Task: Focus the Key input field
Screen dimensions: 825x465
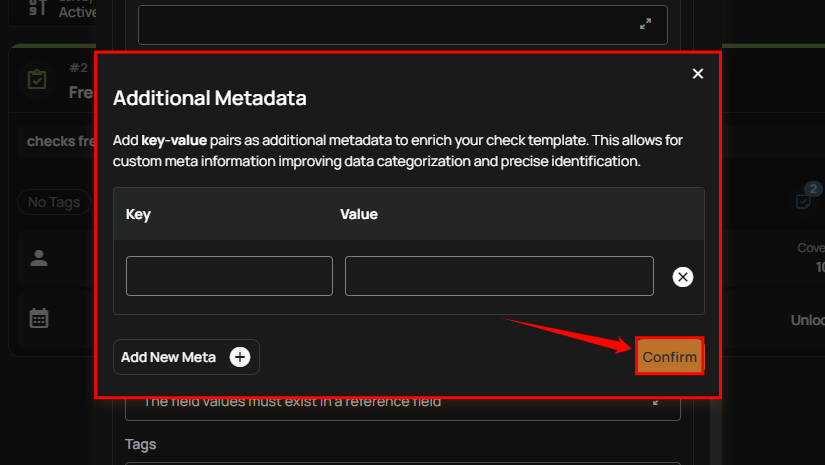Action: [x=229, y=276]
